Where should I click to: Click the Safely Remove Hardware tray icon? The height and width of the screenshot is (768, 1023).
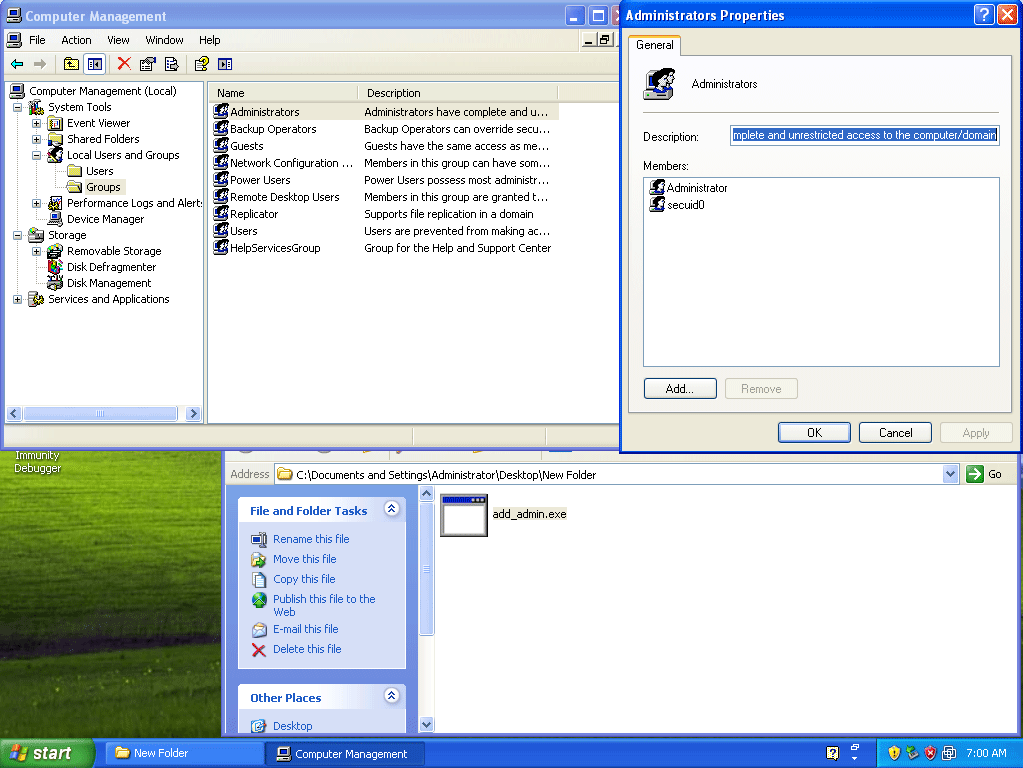[x=912, y=753]
